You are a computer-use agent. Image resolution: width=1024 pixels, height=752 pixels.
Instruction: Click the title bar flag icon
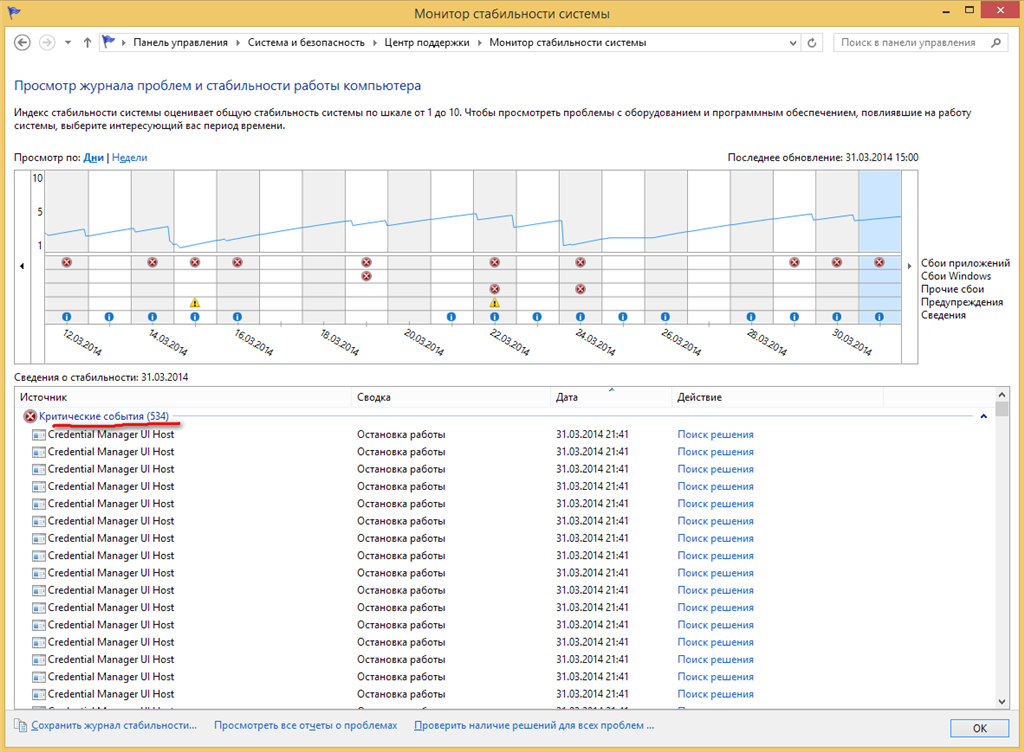tap(14, 12)
